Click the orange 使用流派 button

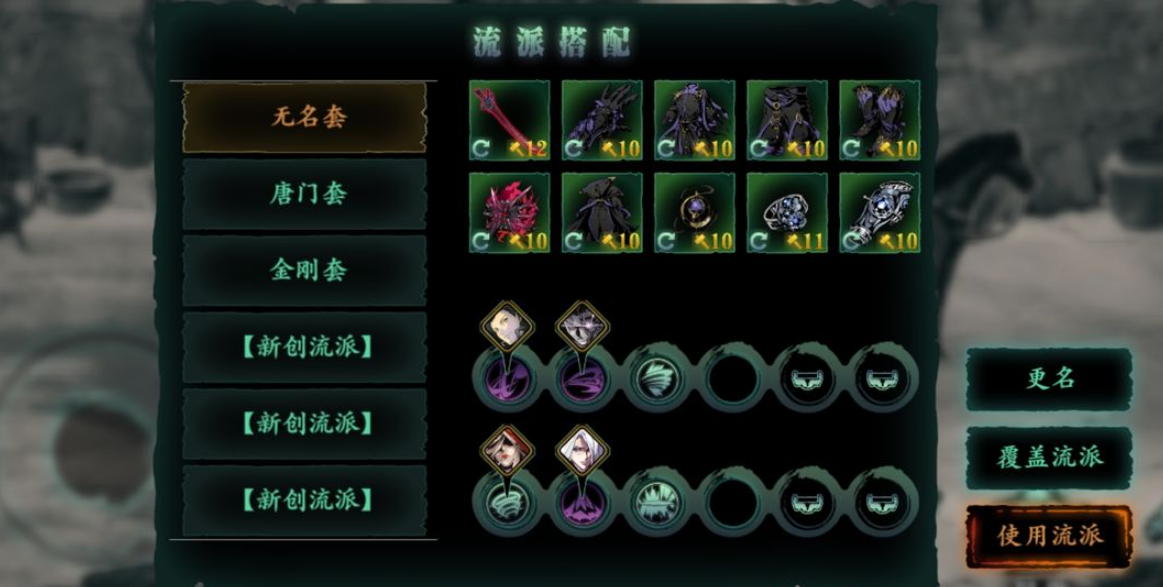(1050, 536)
